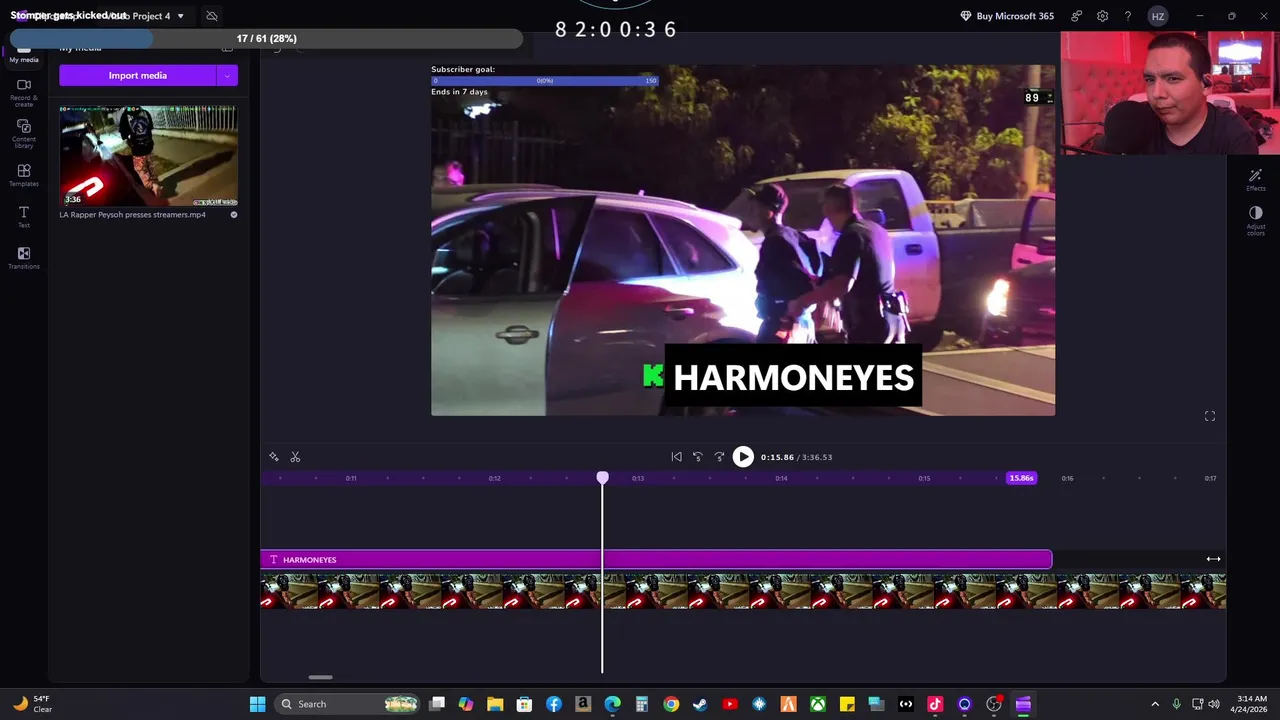Click the microphone tray icon
The image size is (1280, 720).
[x=1177, y=704]
